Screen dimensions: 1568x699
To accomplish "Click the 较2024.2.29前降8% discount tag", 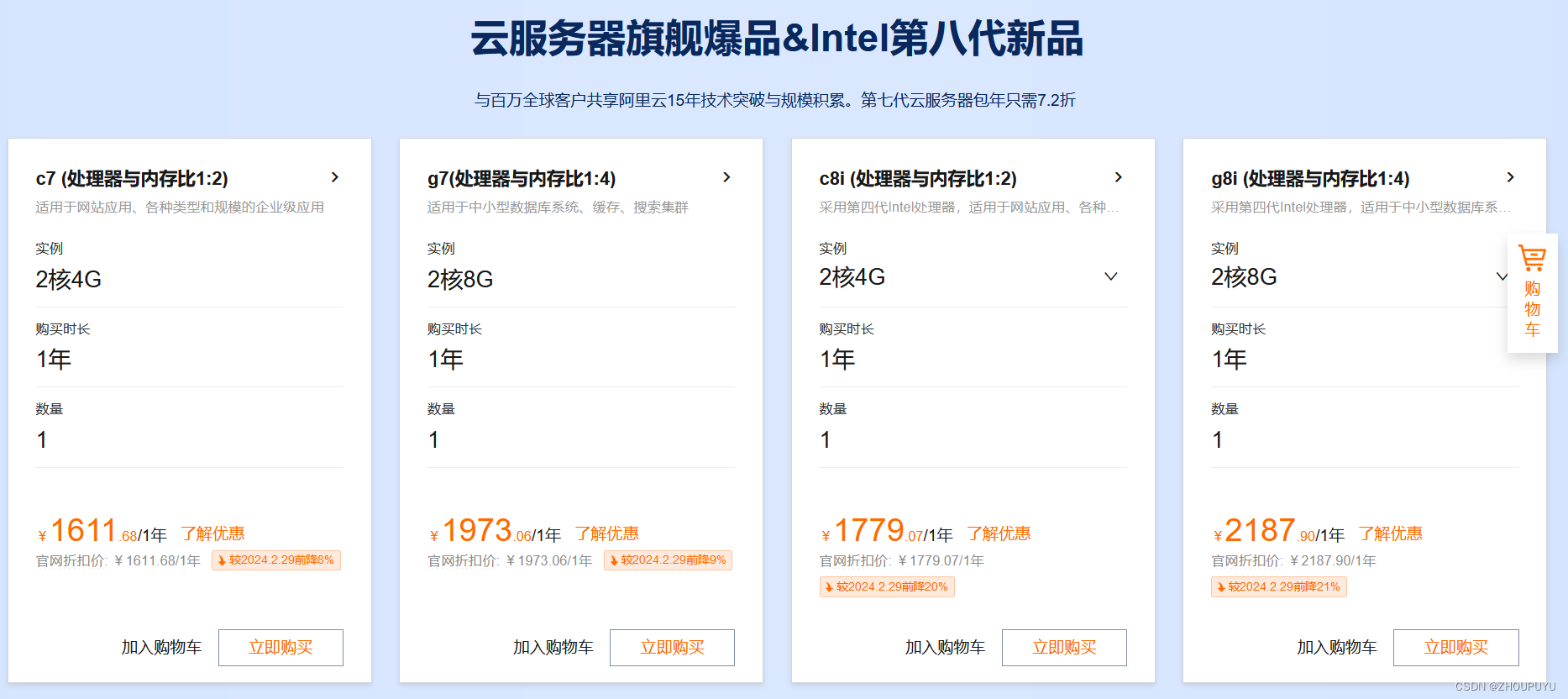I will (276, 560).
